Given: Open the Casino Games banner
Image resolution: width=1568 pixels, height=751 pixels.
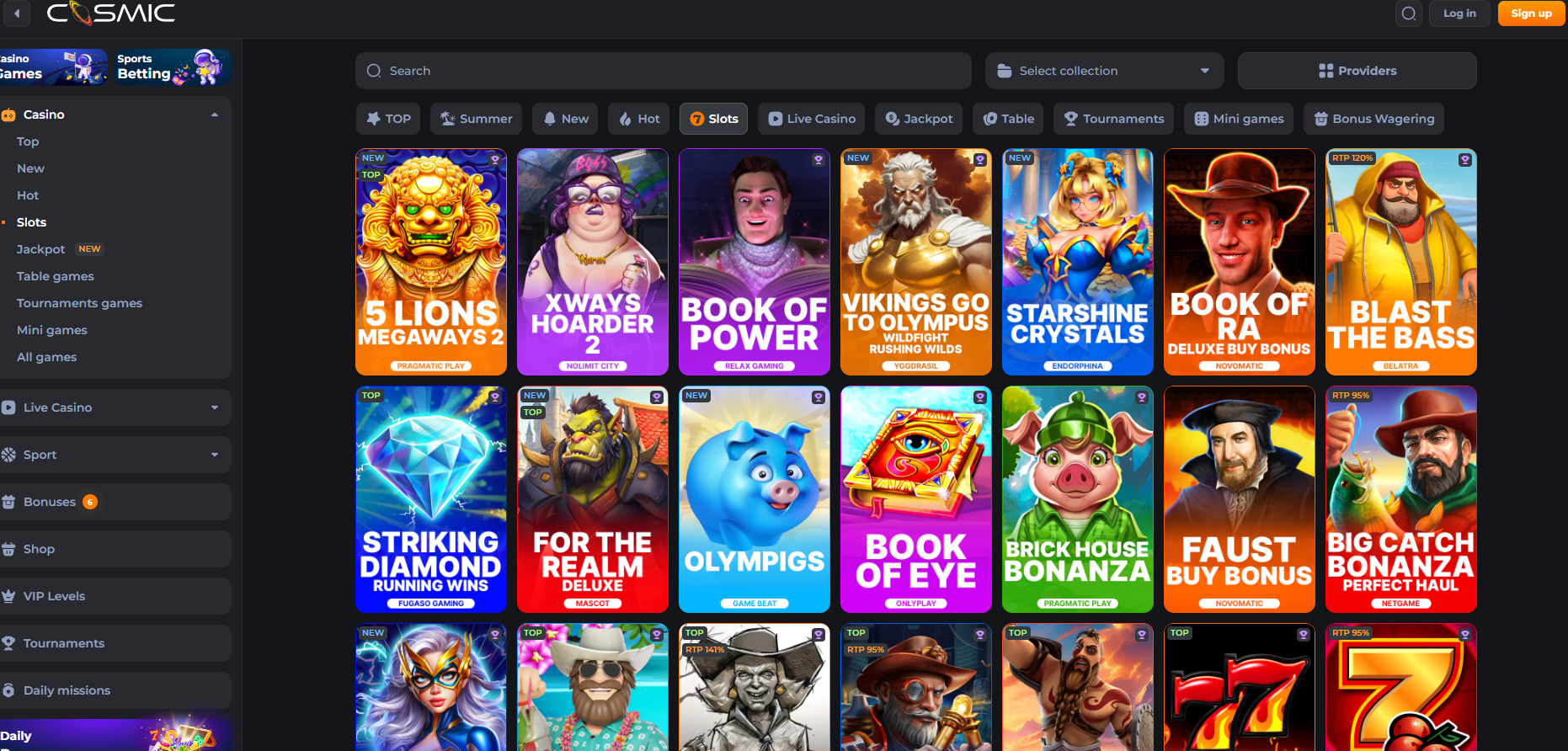Looking at the screenshot, I should tap(53, 67).
